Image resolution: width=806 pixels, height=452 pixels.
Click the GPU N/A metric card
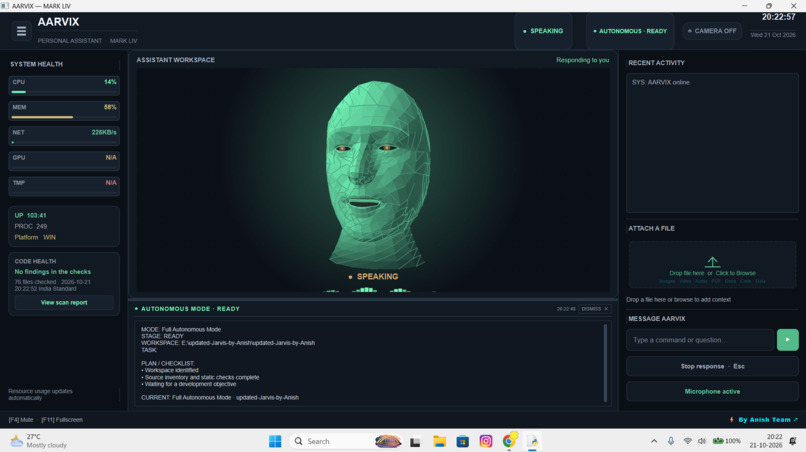click(x=64, y=161)
